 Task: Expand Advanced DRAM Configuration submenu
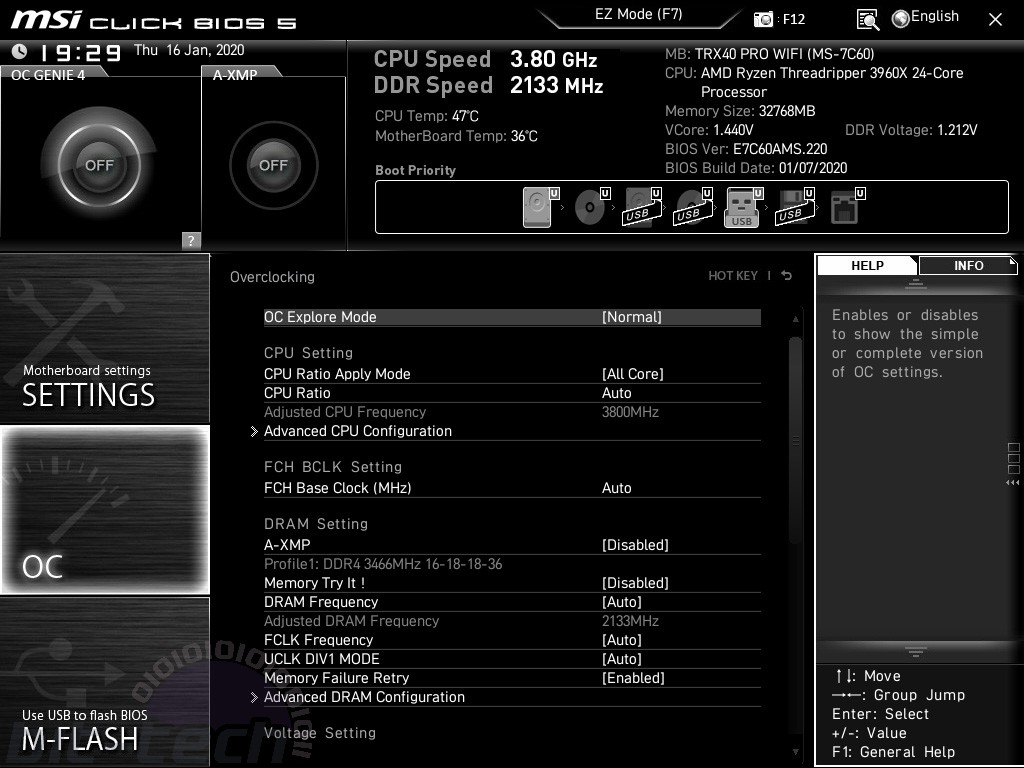[x=505, y=697]
